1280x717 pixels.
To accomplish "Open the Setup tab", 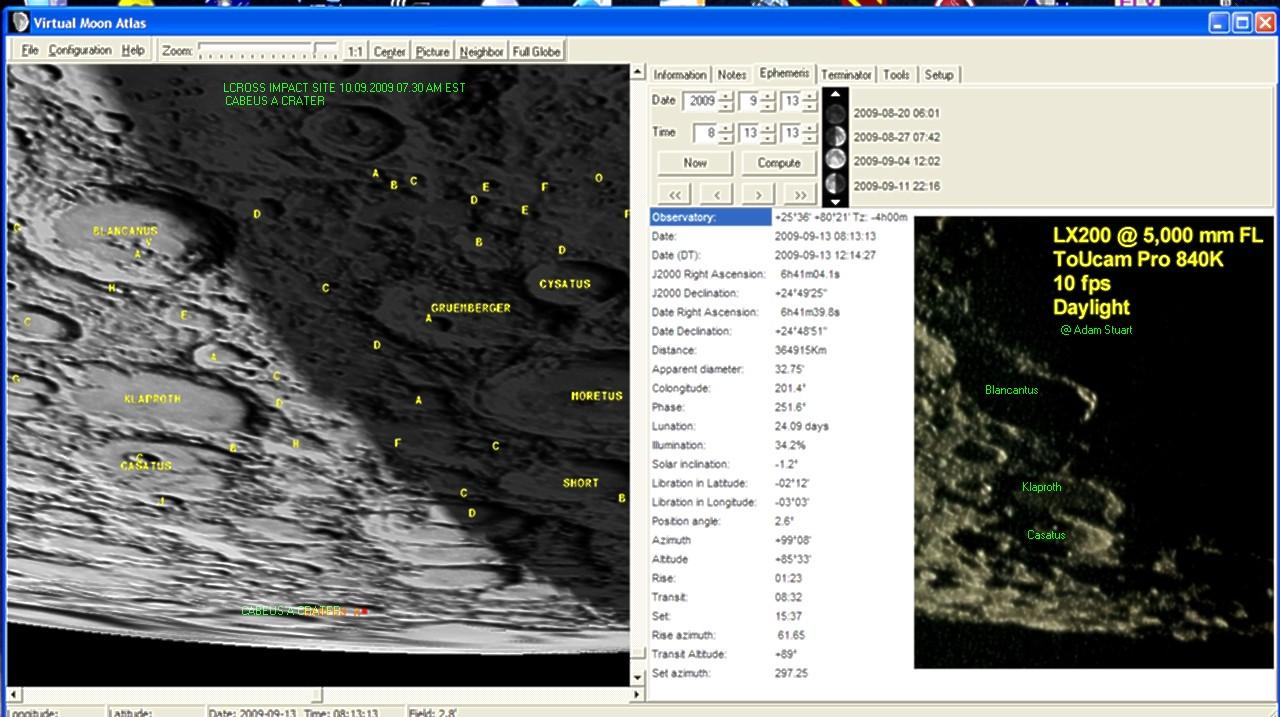I will (x=939, y=75).
